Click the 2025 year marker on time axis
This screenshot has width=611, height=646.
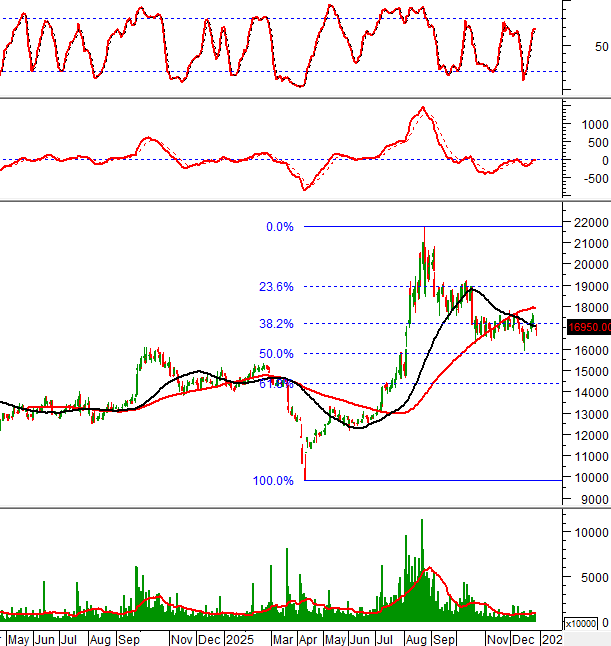point(238,637)
